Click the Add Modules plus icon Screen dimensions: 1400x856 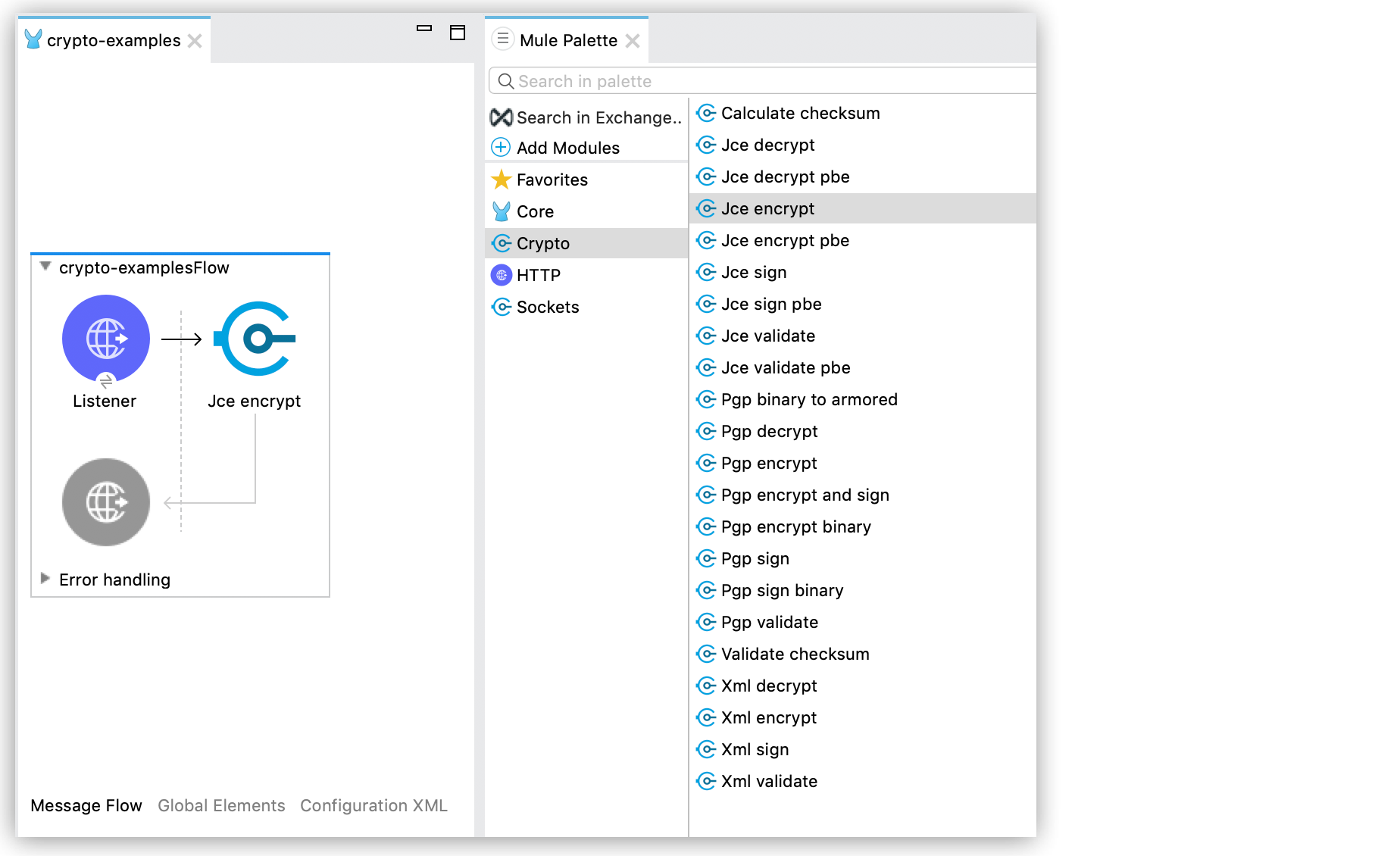(501, 147)
